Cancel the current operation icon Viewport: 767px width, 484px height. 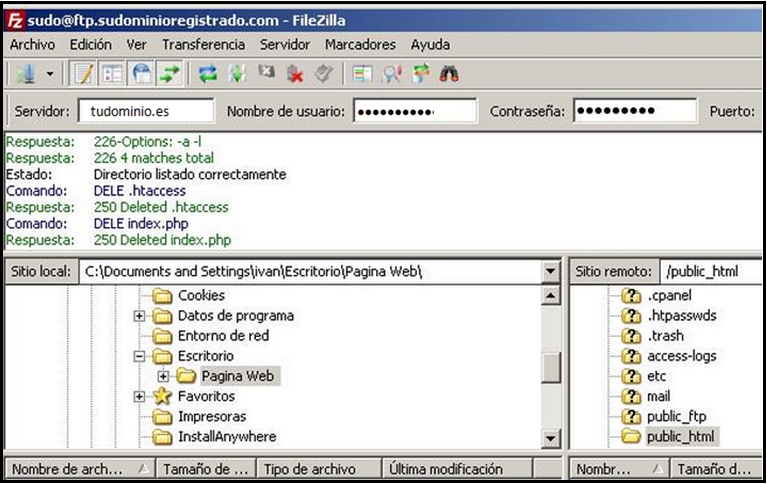[267, 73]
